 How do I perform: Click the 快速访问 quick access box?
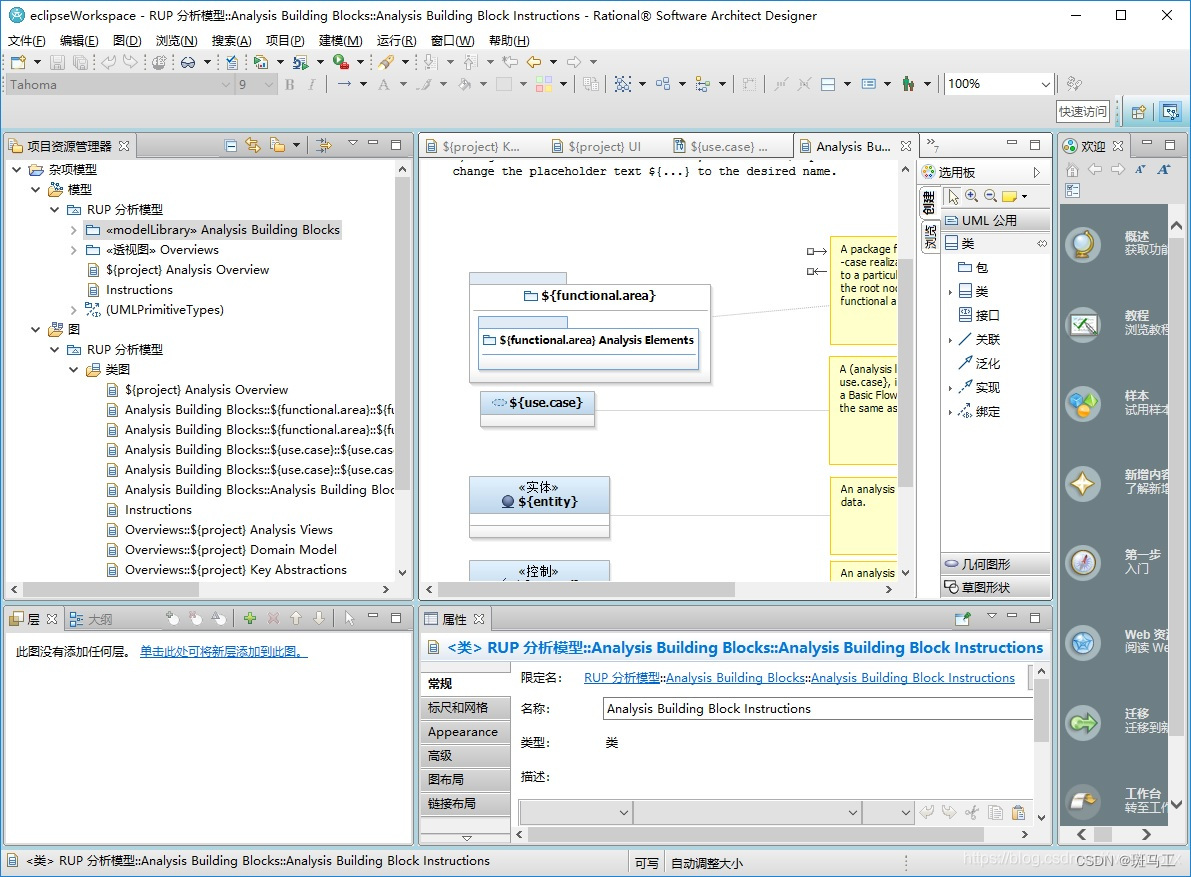[x=1083, y=112]
